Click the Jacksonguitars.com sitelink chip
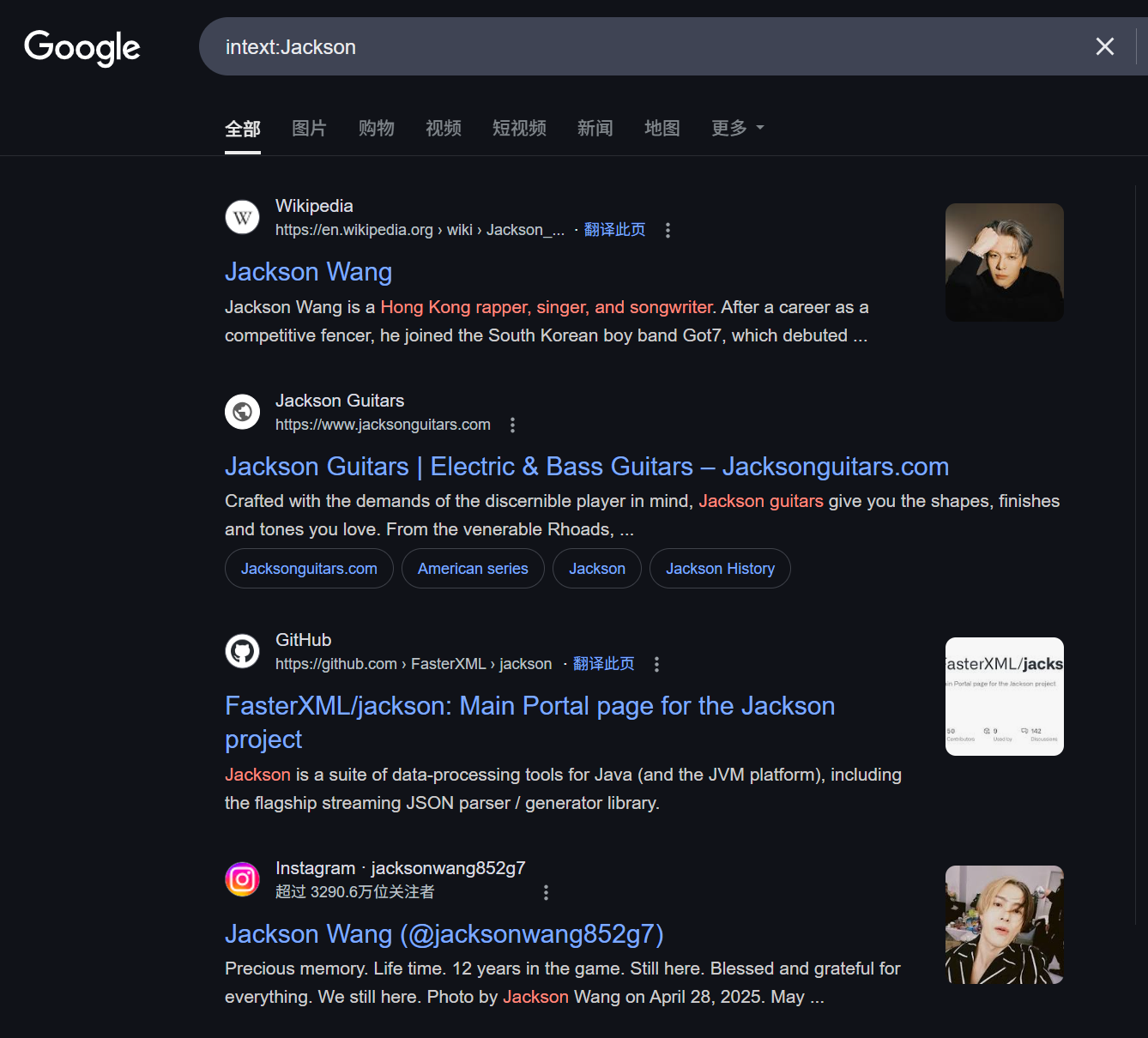 point(309,569)
